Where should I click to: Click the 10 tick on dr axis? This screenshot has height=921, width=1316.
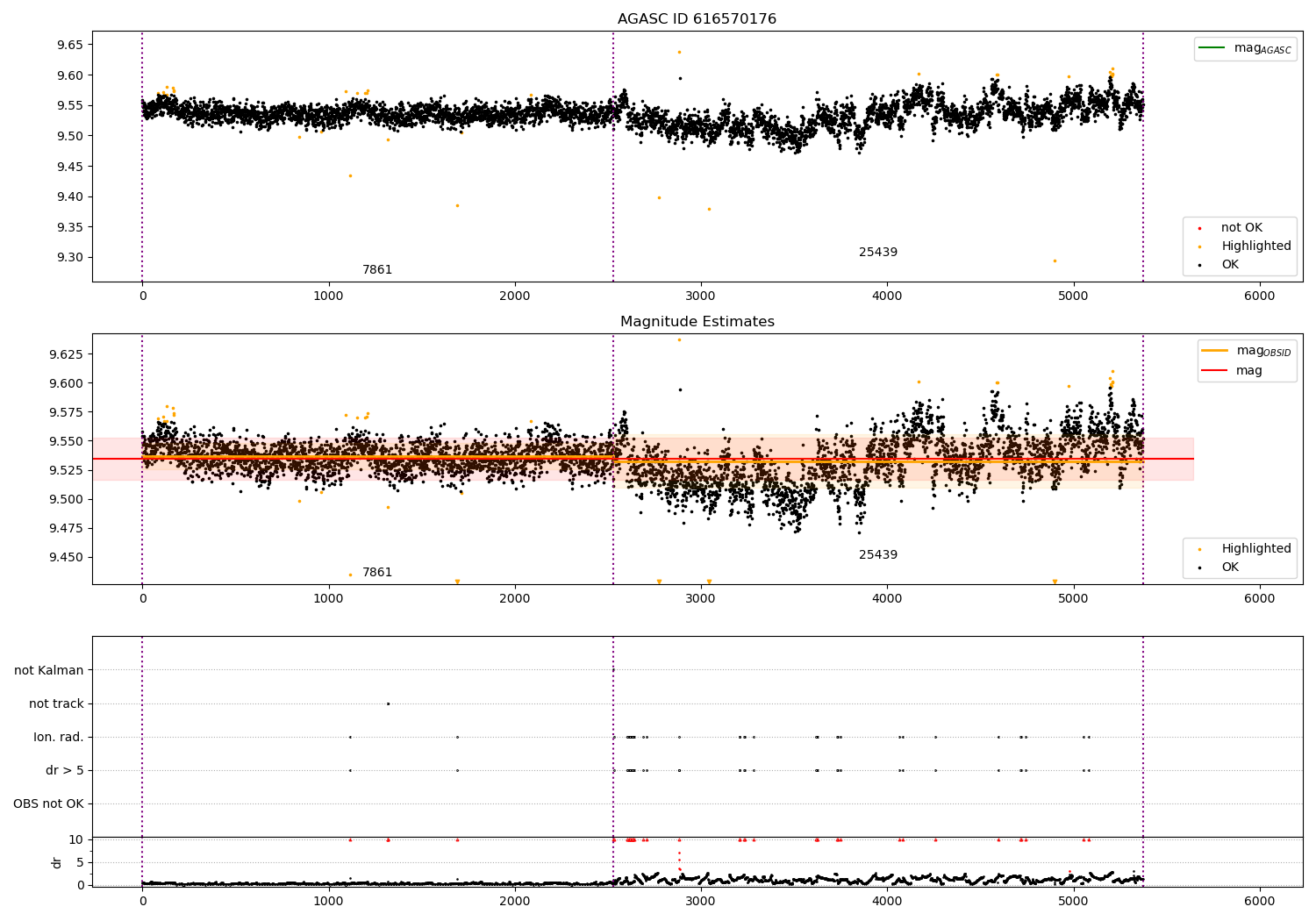coord(76,840)
